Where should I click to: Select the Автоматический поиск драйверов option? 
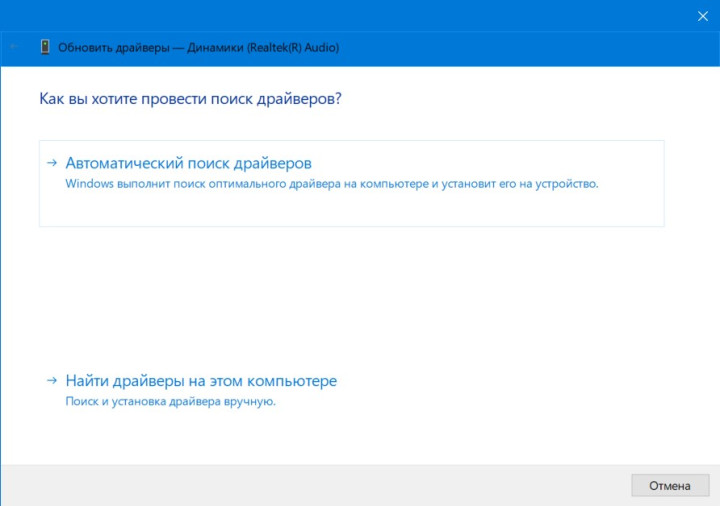pyautogui.click(x=188, y=163)
